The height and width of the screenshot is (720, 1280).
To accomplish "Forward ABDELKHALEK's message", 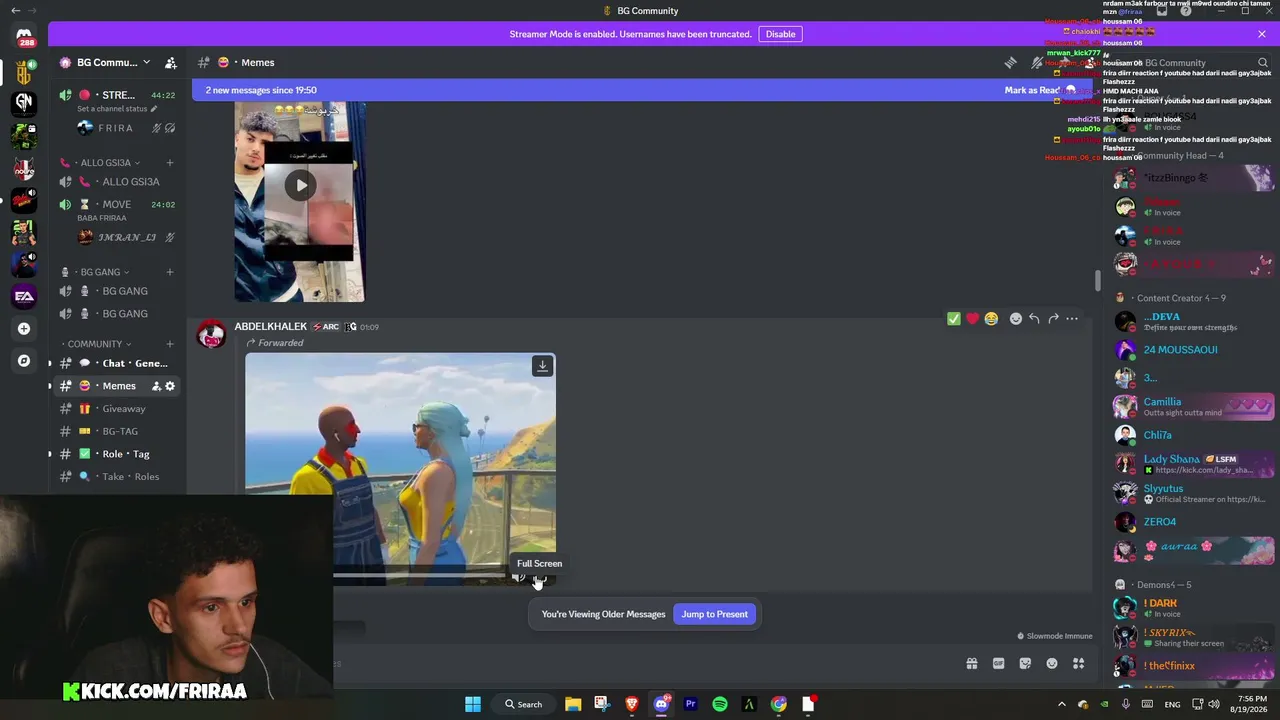I will [1053, 319].
